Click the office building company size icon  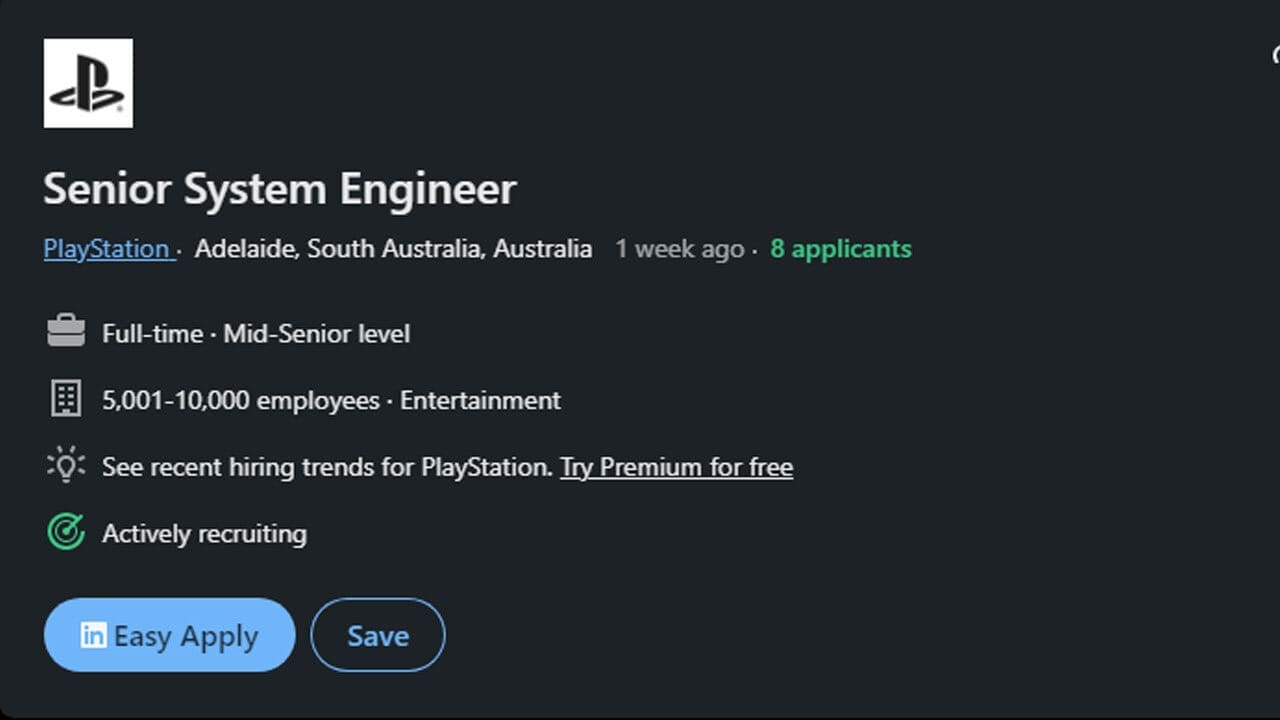(x=66, y=399)
